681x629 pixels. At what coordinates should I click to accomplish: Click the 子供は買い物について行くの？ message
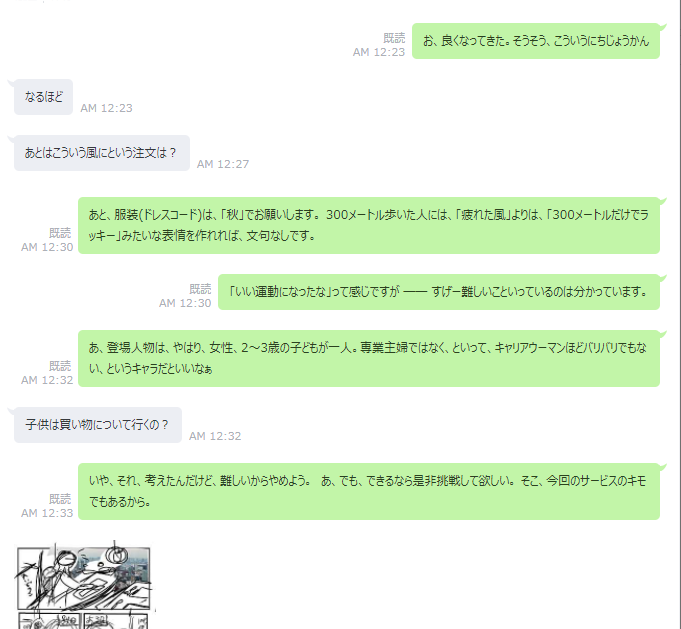coord(98,425)
